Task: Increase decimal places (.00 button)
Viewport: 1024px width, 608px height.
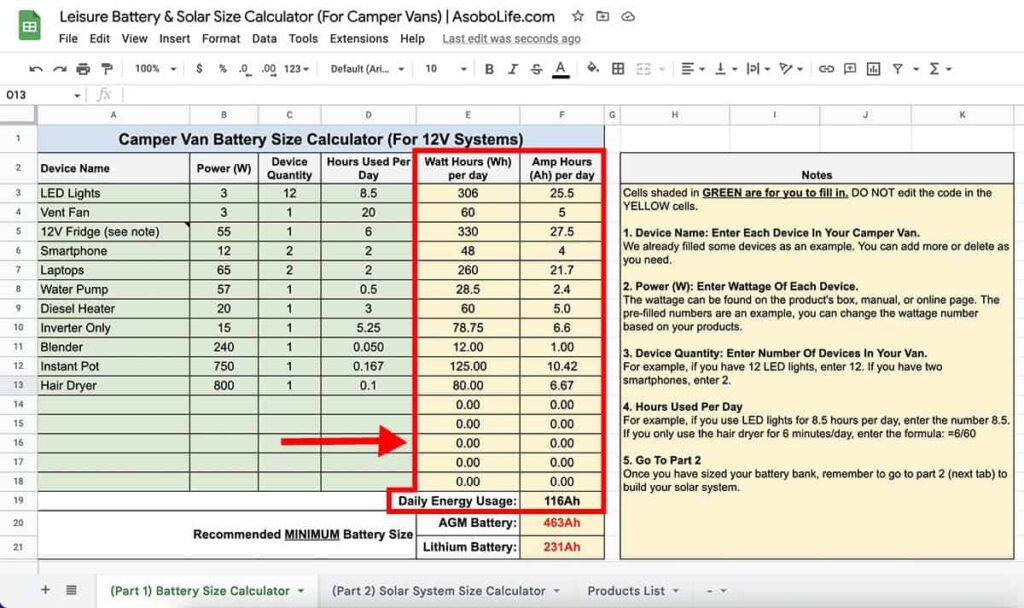Action: click(x=268, y=69)
